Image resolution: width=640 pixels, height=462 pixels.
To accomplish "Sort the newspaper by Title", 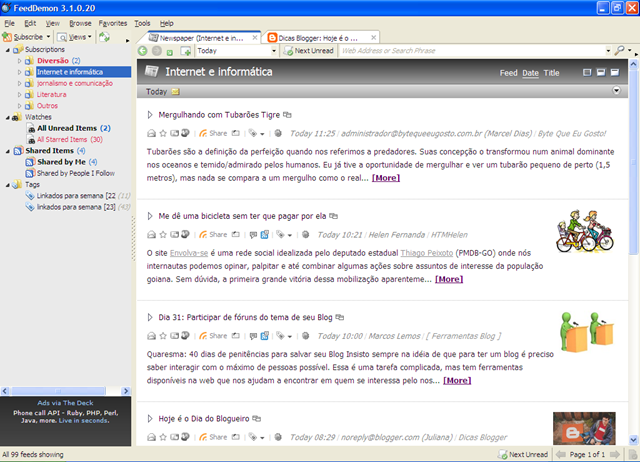I will [x=551, y=73].
